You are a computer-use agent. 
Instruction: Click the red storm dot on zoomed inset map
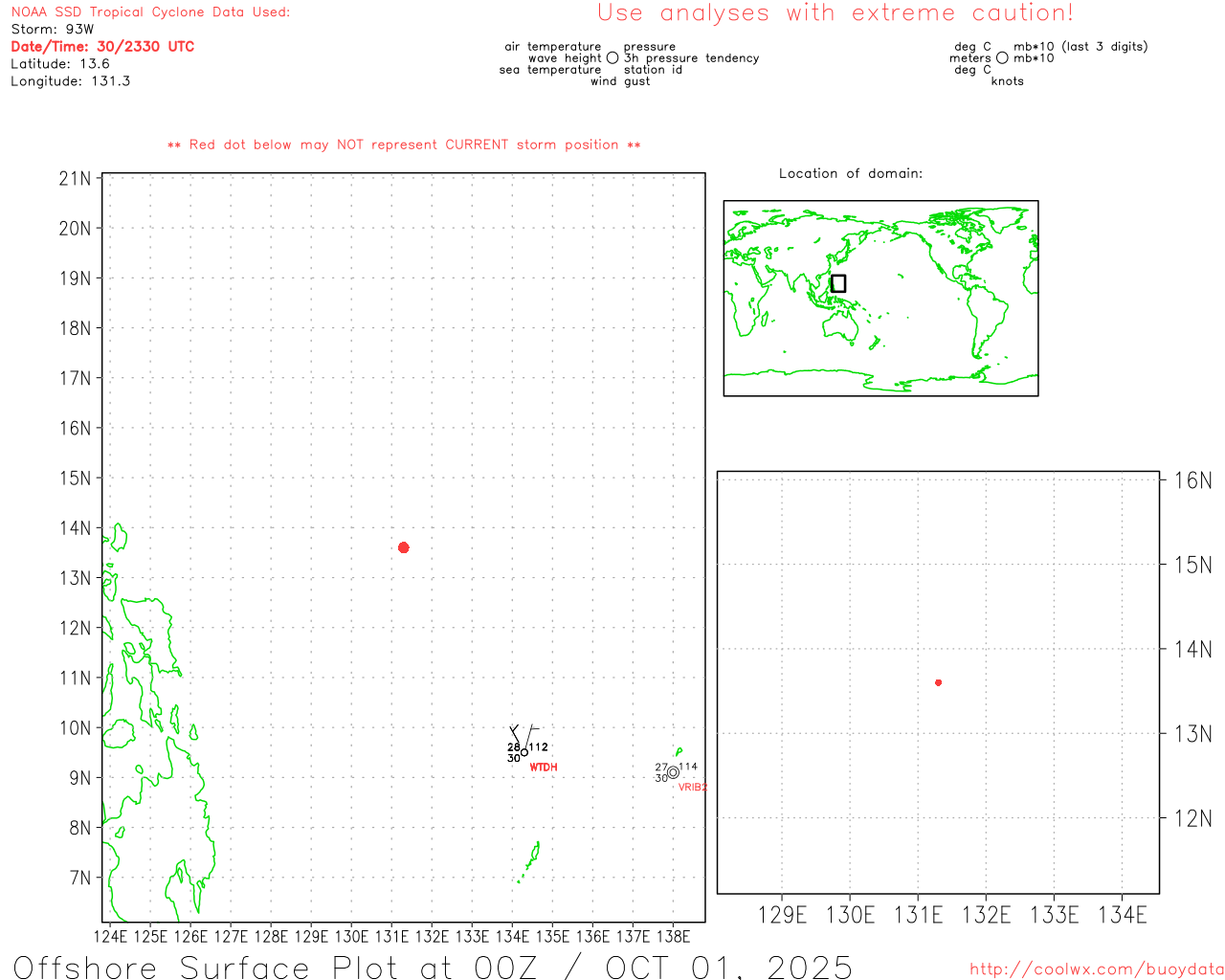tap(938, 682)
